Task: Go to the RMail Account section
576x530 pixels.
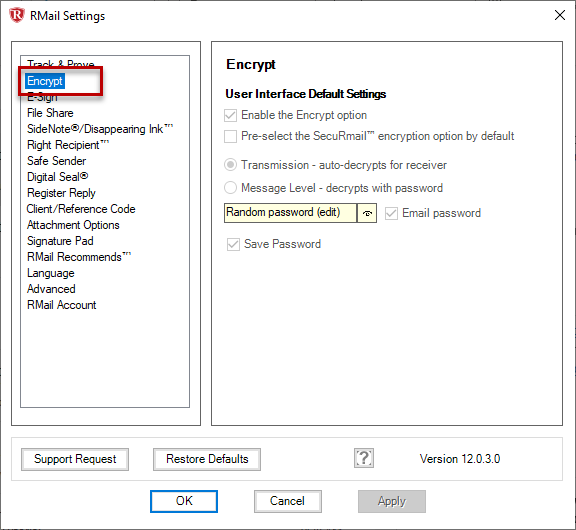Action: click(x=61, y=305)
